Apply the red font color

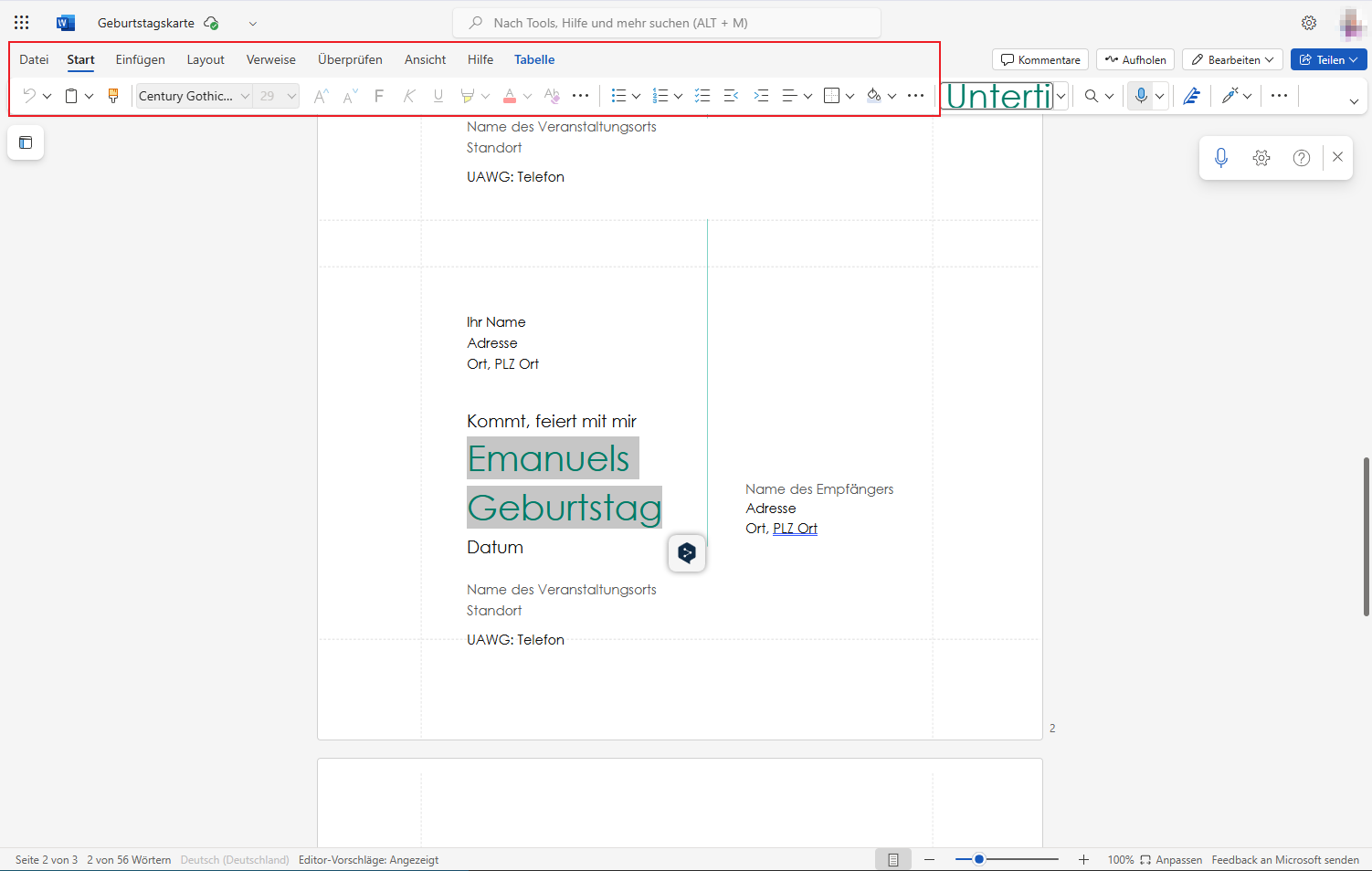[x=510, y=96]
